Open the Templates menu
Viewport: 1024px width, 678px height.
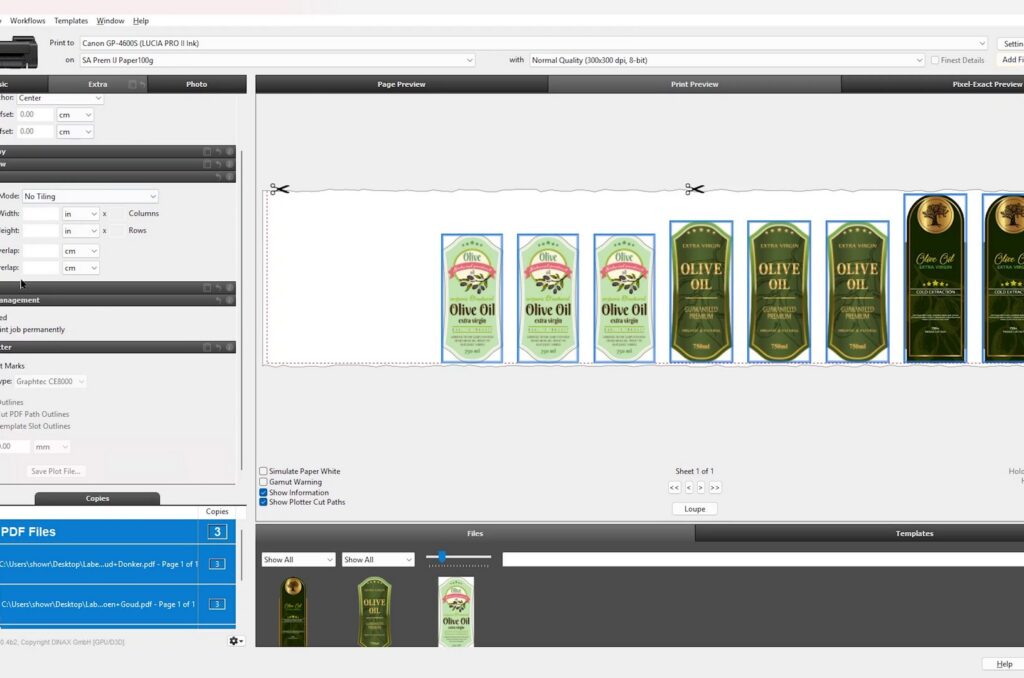coord(71,21)
